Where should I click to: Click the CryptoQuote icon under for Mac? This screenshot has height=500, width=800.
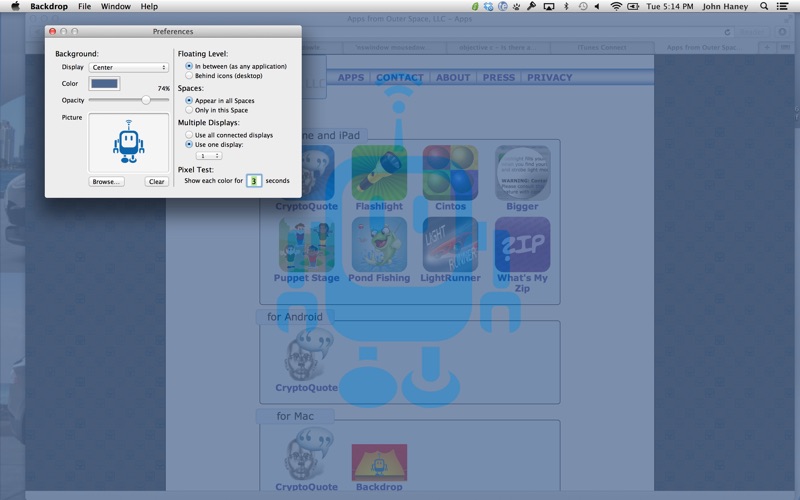click(x=307, y=454)
